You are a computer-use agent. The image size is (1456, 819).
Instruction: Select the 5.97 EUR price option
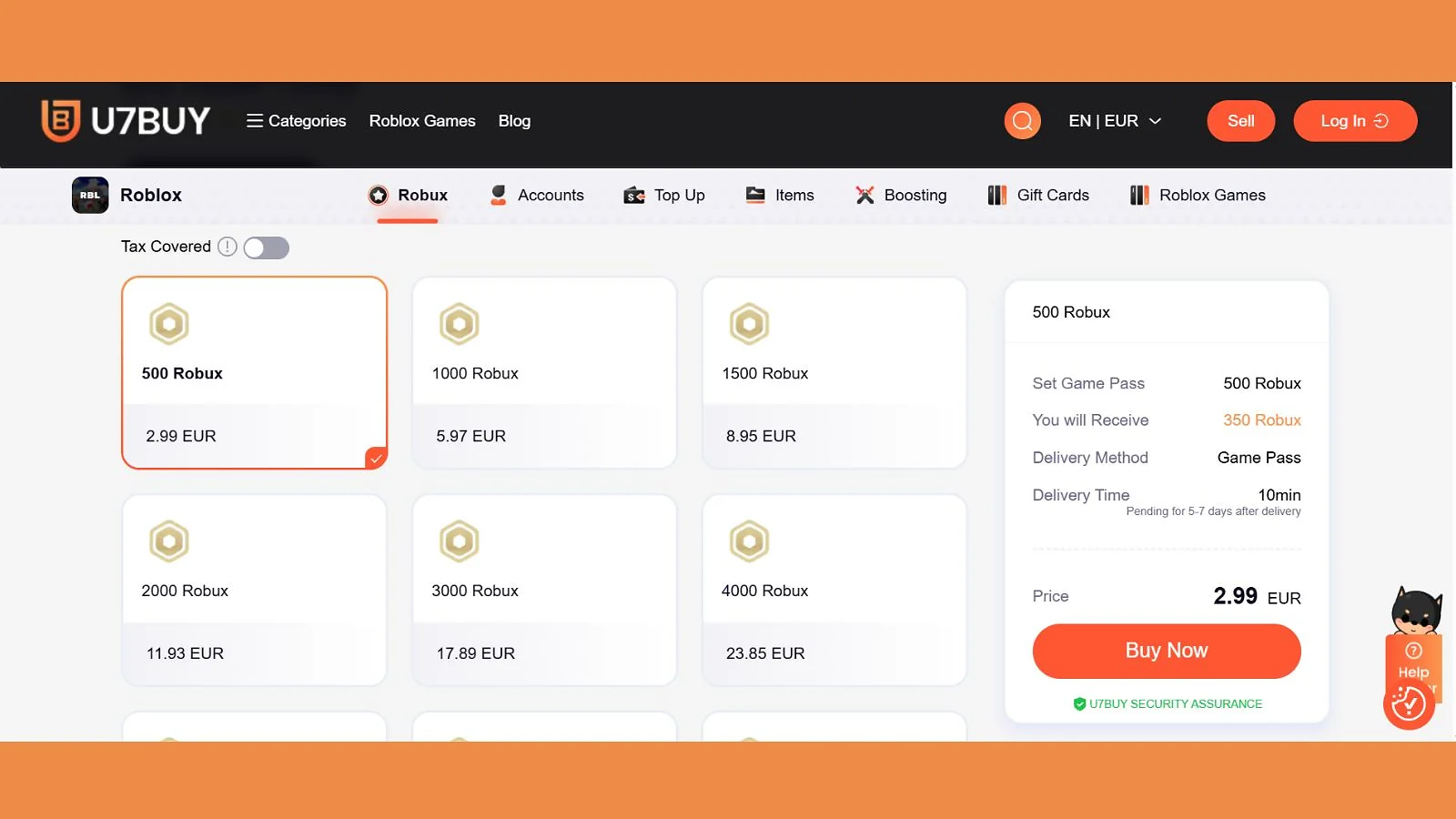click(x=470, y=436)
